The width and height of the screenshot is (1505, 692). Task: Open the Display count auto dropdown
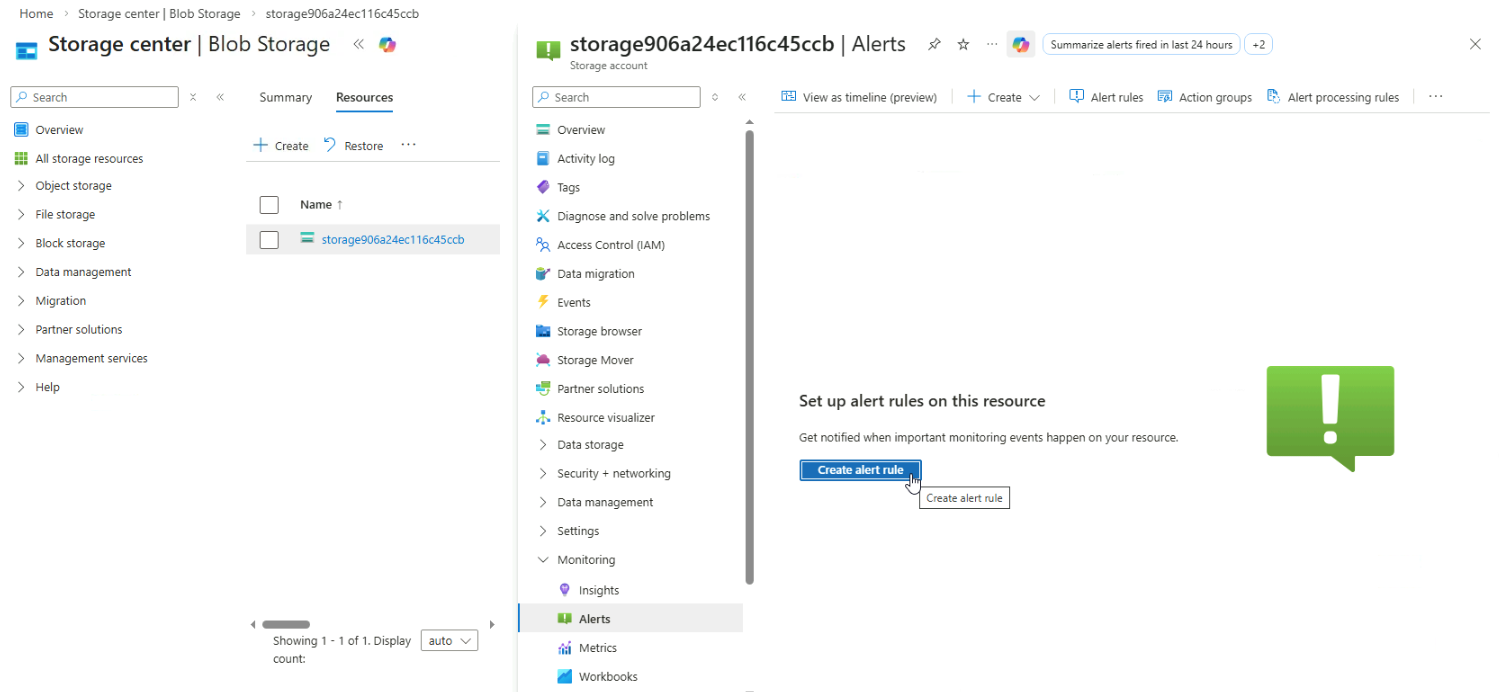(x=449, y=641)
